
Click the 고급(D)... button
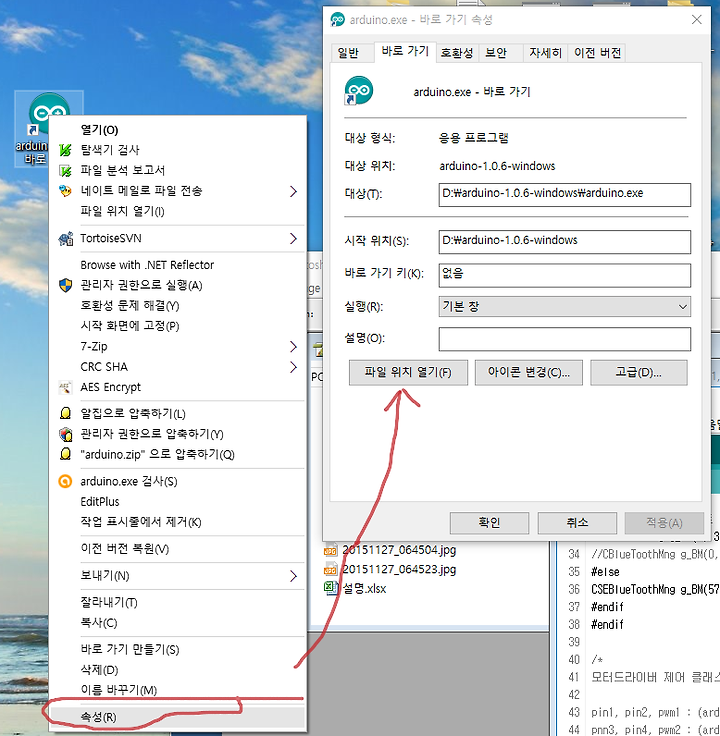pyautogui.click(x=639, y=373)
